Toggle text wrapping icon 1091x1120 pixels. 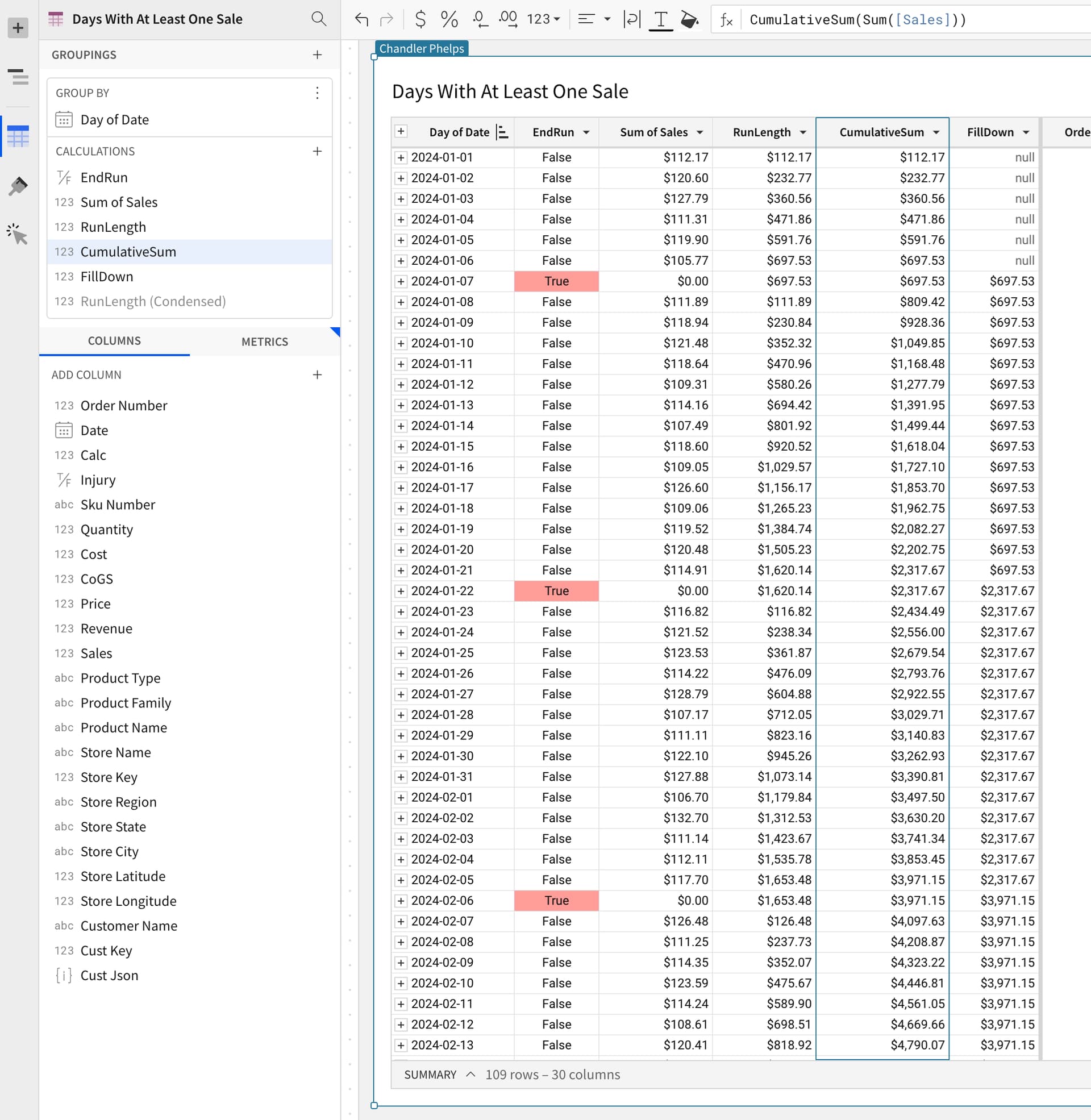coord(631,19)
